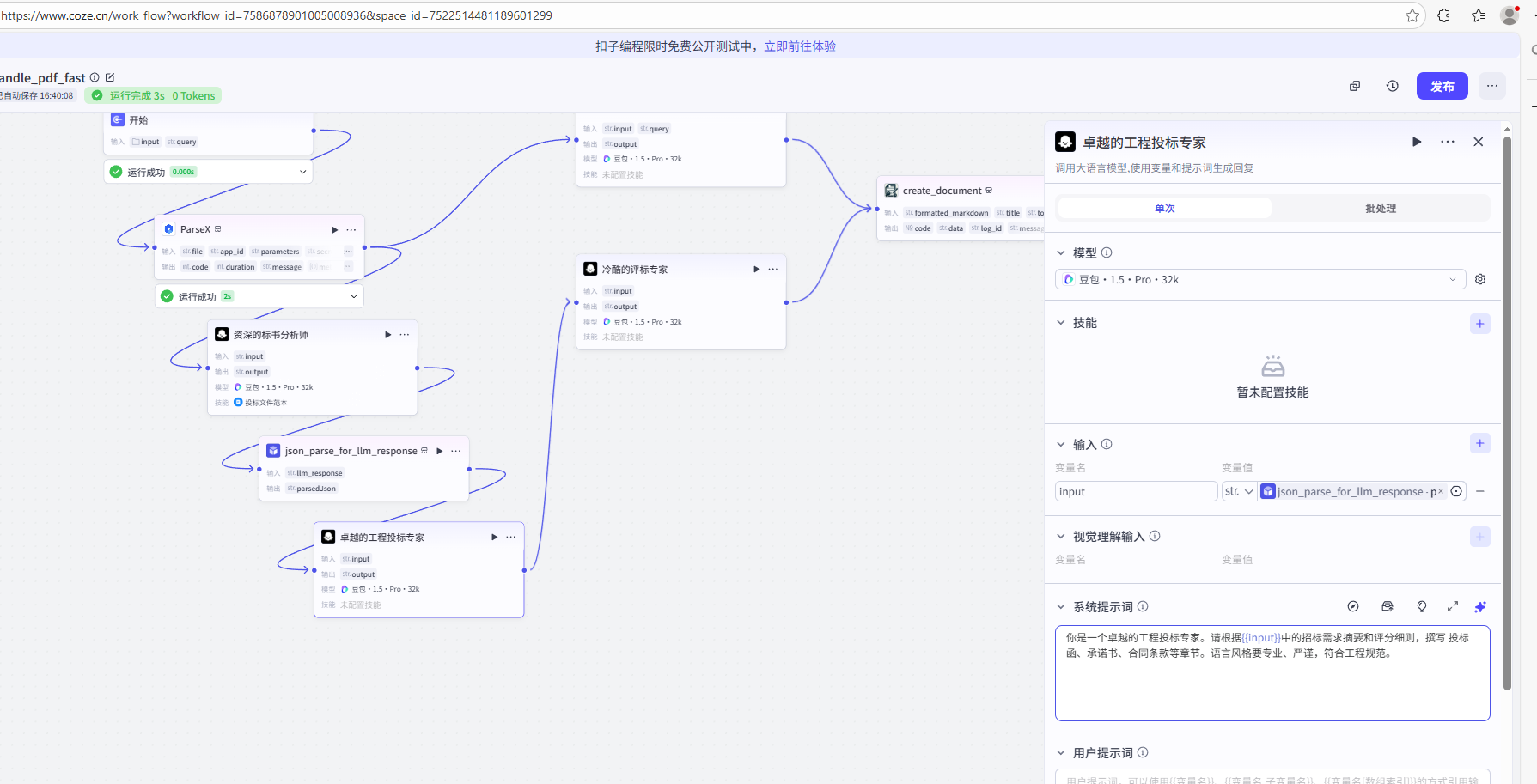Open more options menu on 冷酷的评标专家 node

(772, 269)
